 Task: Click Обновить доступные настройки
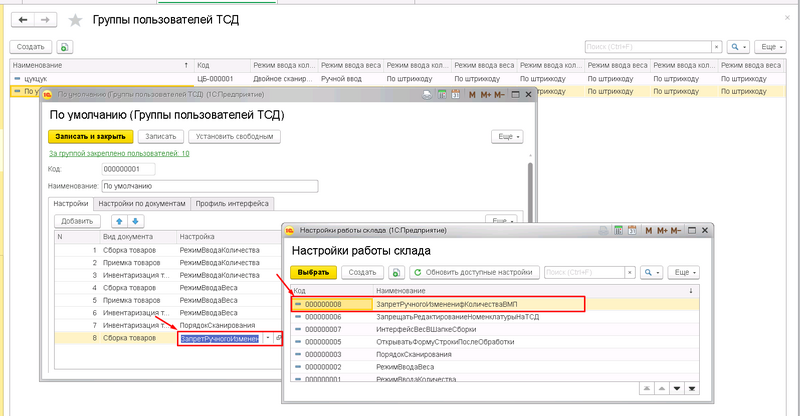click(474, 273)
